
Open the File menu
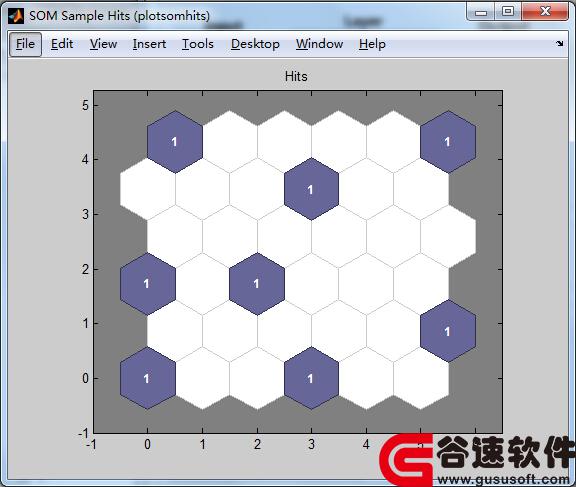click(25, 44)
